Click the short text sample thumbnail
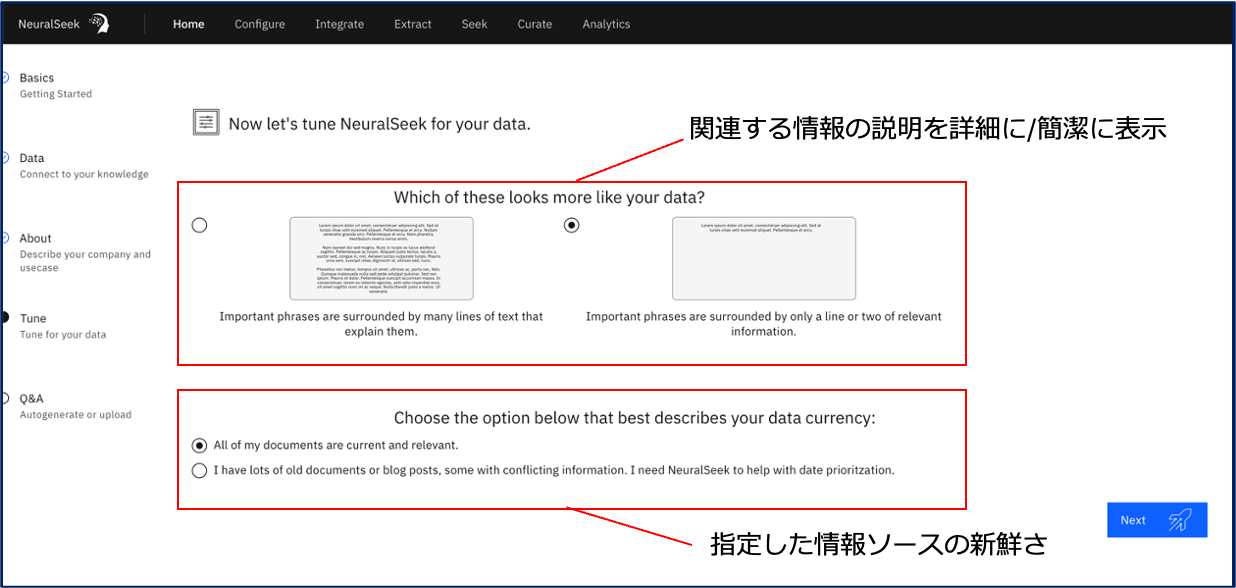Image resolution: width=1236 pixels, height=588 pixels. 764,258
